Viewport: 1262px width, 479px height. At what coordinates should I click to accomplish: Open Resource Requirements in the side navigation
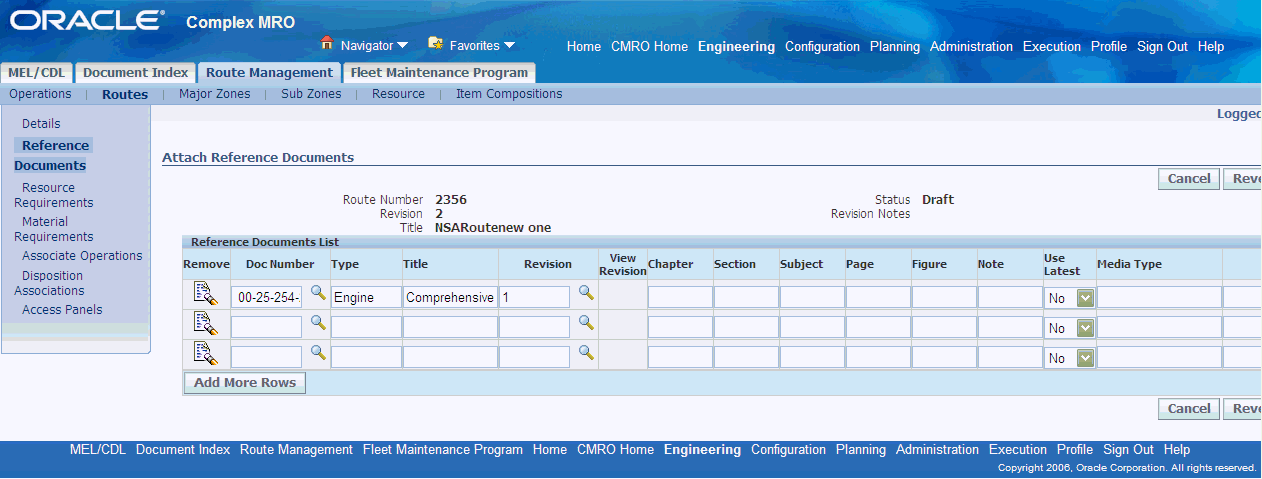(x=53, y=195)
